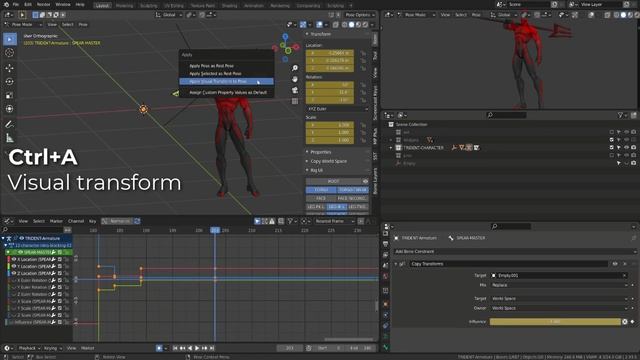The image size is (640, 360).
Task: Open Pose Mode dropdown in main viewport
Action: [24, 24]
